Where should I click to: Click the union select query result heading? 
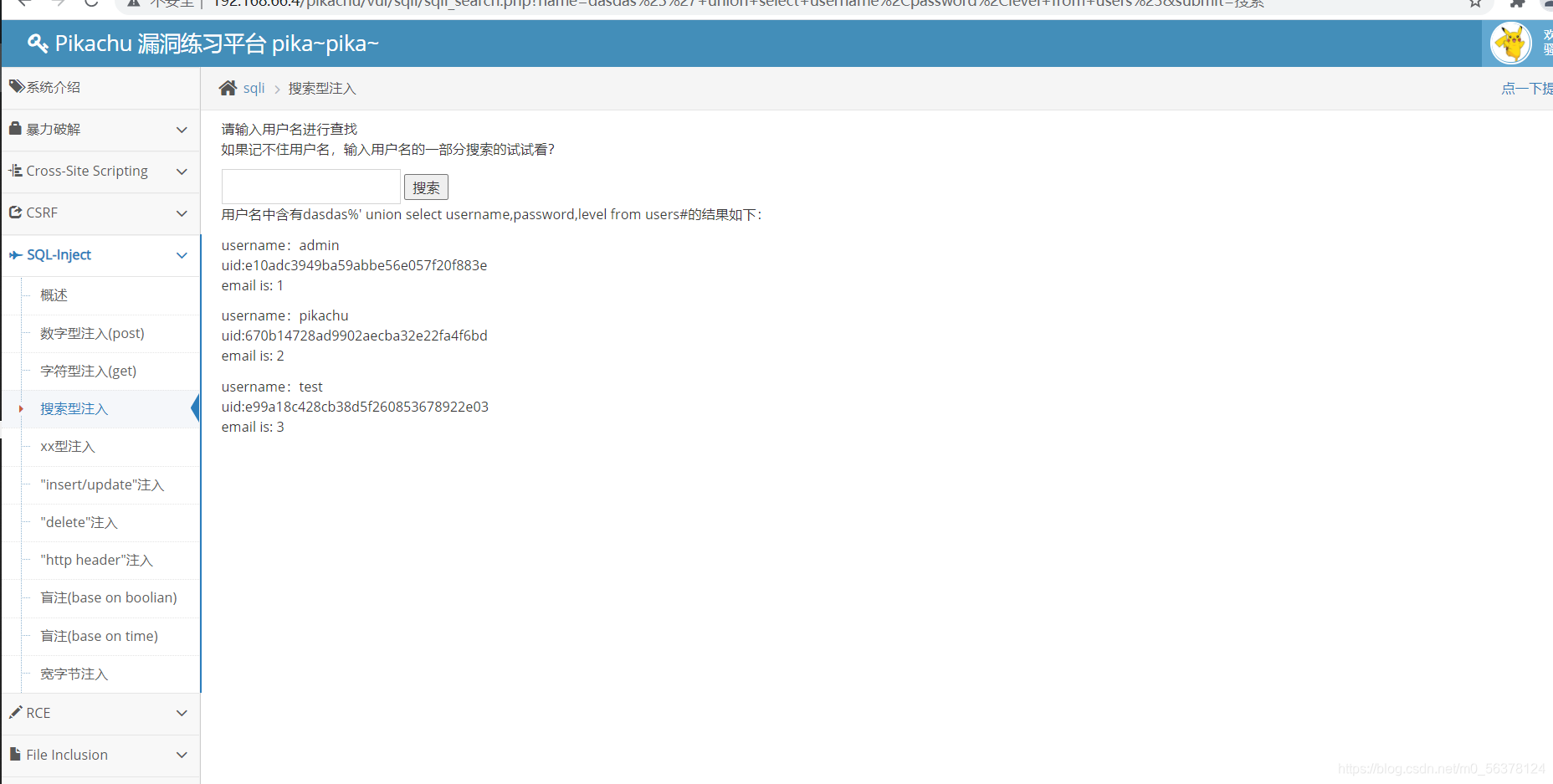tap(492, 214)
